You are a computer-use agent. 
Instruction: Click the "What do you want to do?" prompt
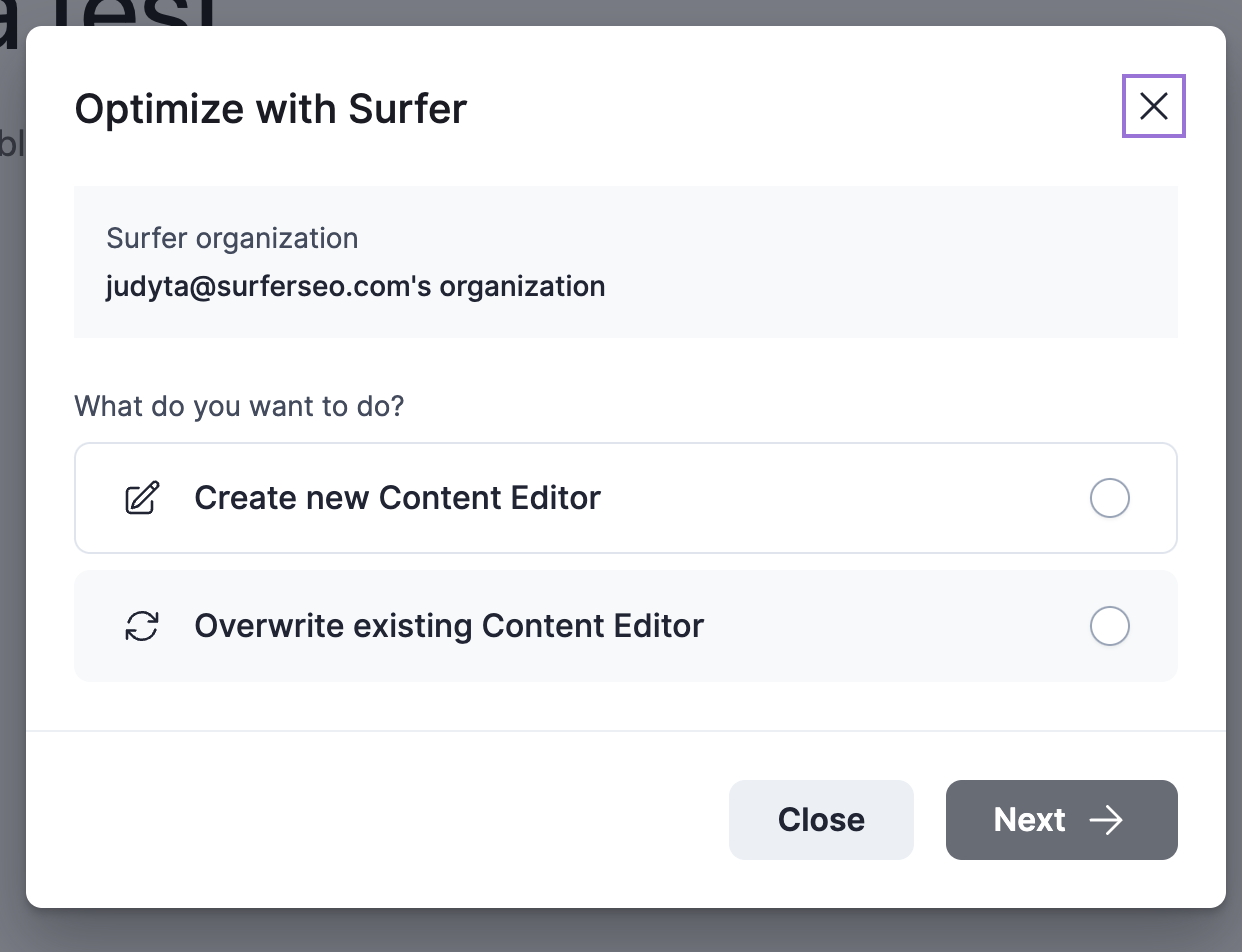(x=239, y=407)
